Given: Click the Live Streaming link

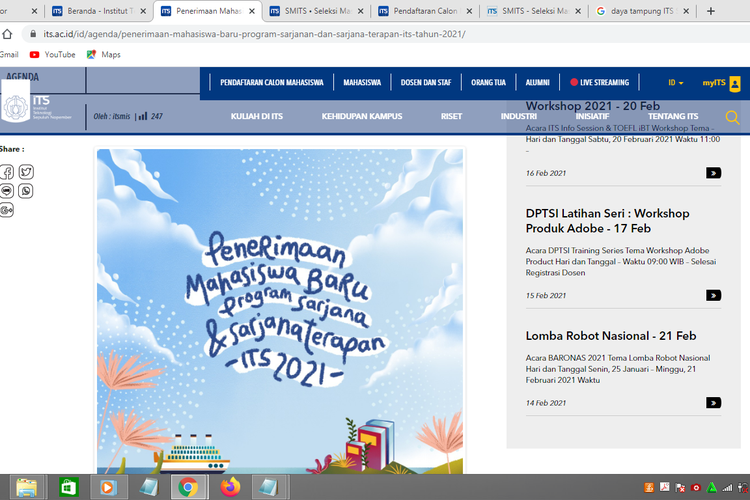Looking at the screenshot, I should (599, 83).
